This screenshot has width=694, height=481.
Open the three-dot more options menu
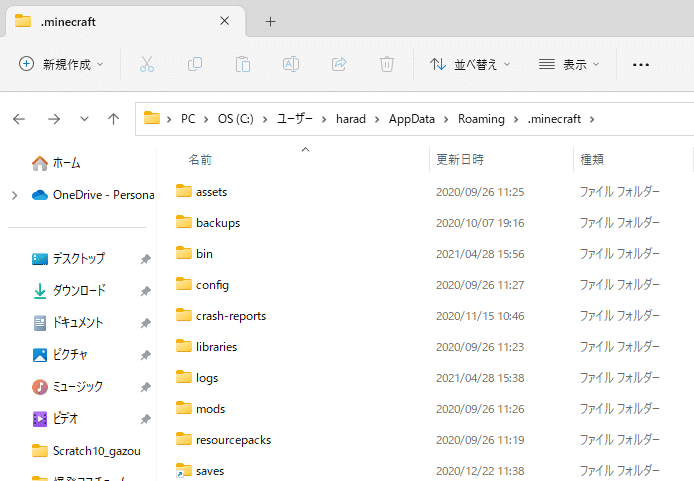point(640,65)
